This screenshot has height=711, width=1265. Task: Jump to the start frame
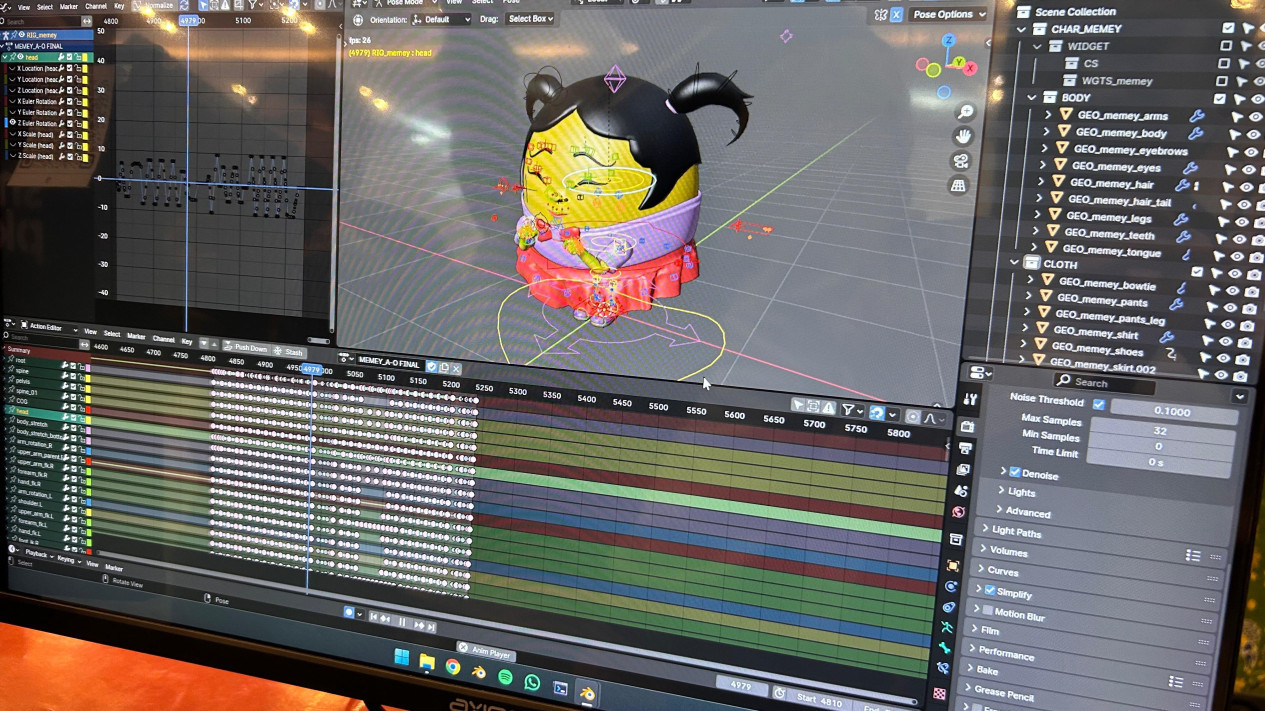[374, 618]
